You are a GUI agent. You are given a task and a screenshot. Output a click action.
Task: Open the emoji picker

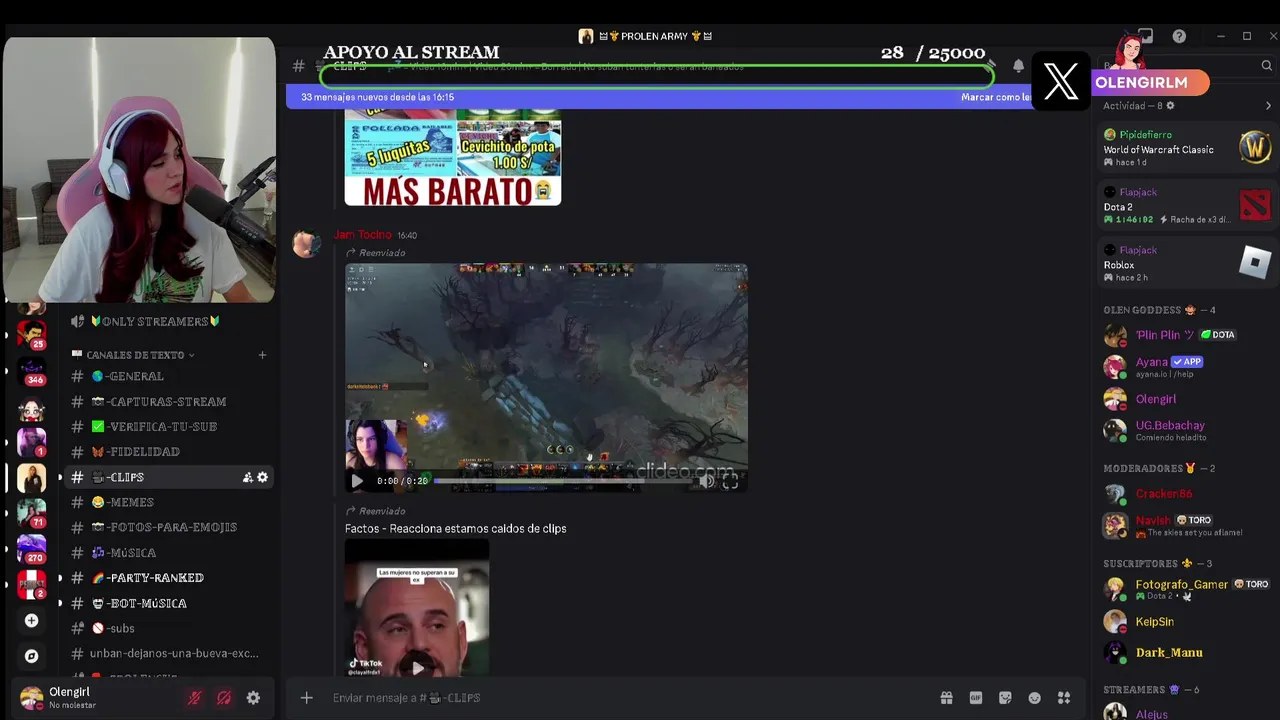[1035, 698]
